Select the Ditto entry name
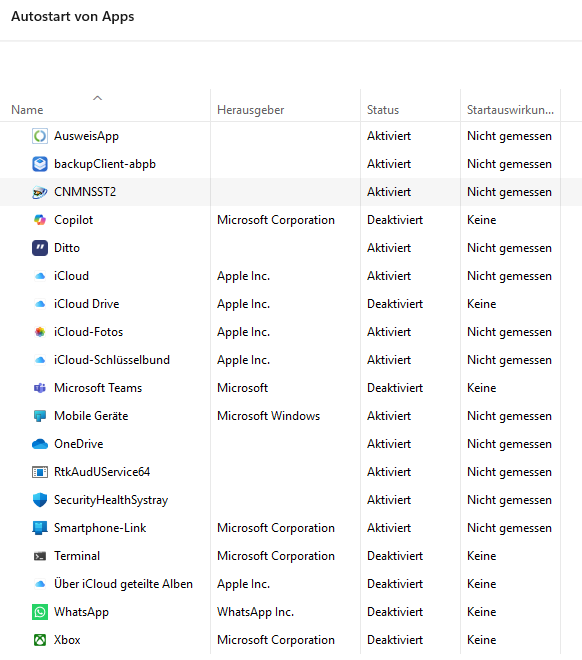 (67, 248)
